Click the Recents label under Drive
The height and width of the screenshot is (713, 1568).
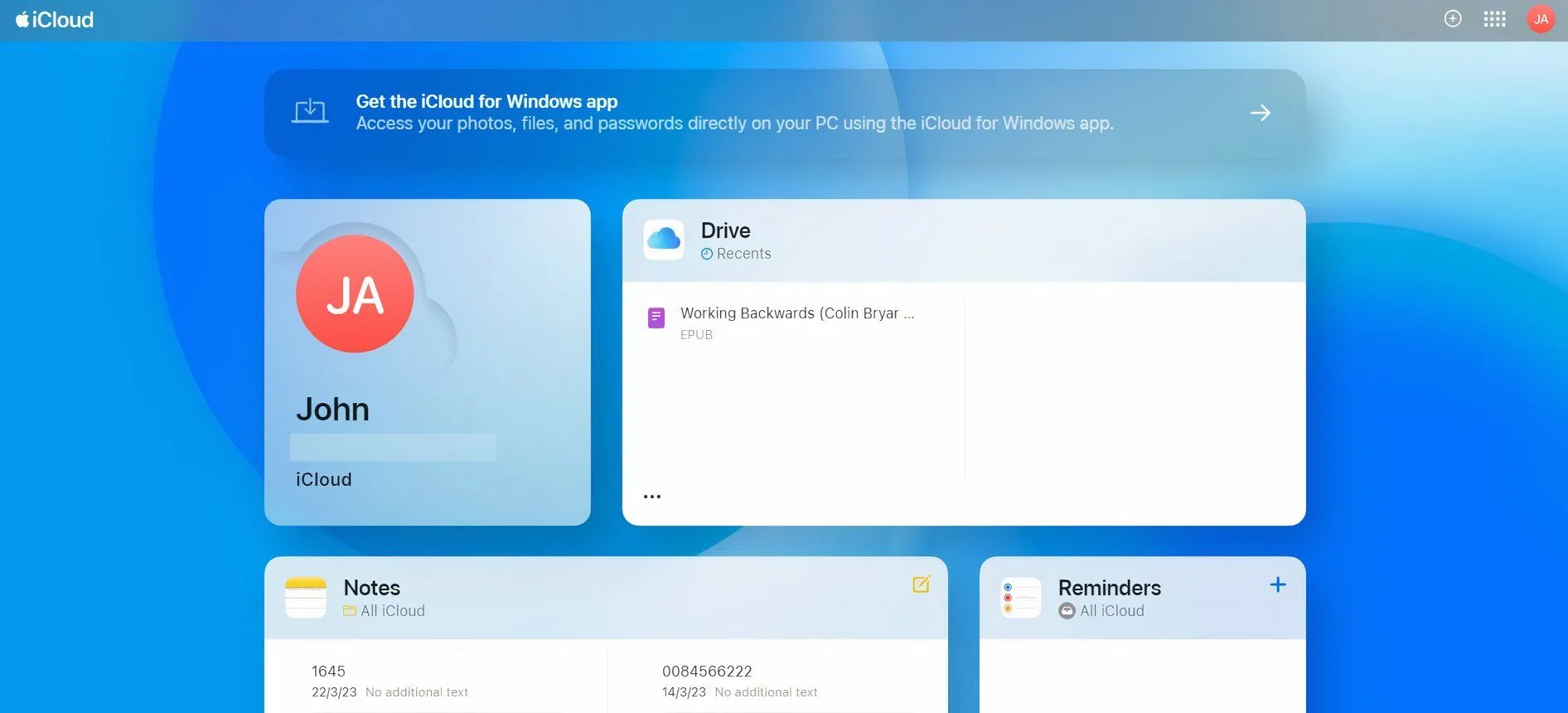pos(744,254)
